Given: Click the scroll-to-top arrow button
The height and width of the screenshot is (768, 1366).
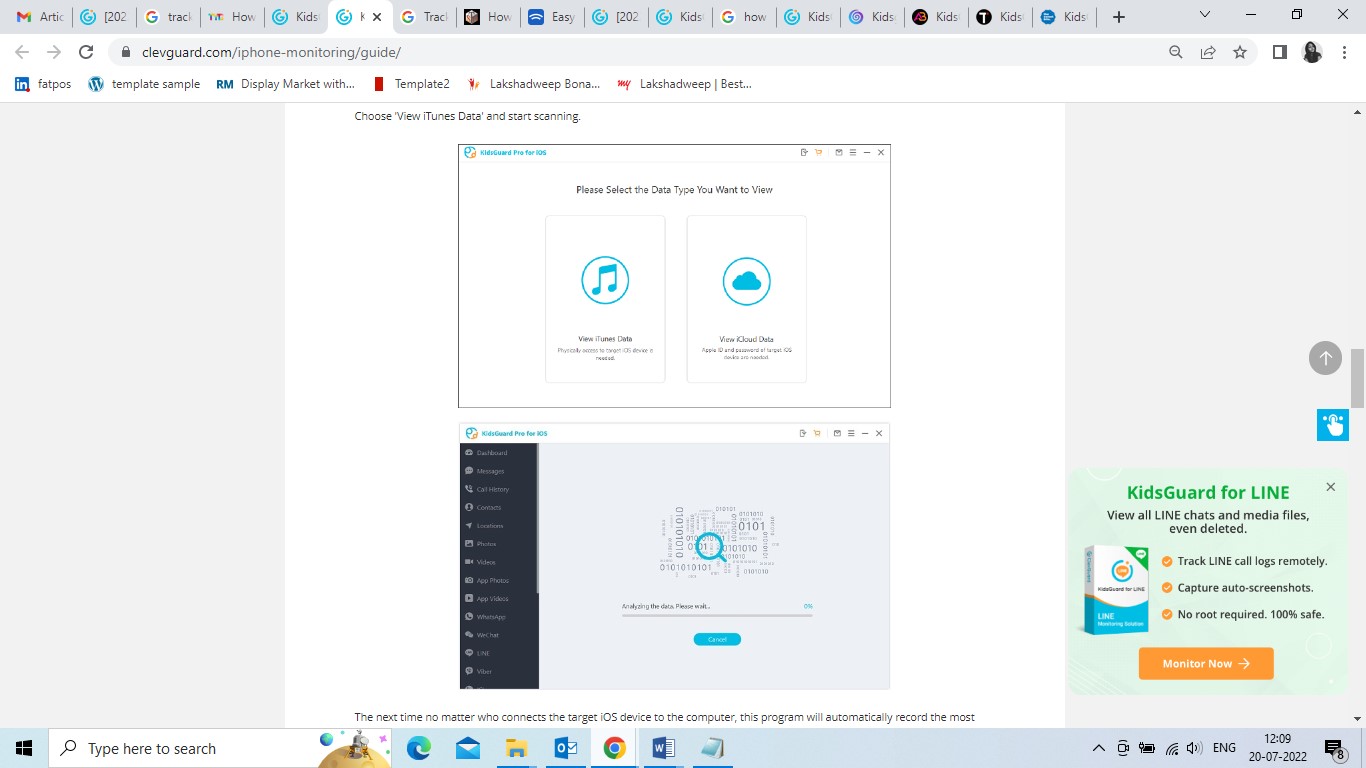Looking at the screenshot, I should pyautogui.click(x=1325, y=358).
